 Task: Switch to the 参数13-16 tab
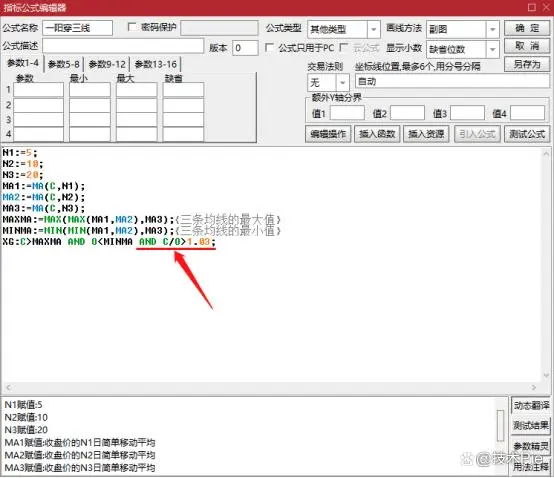[155, 64]
